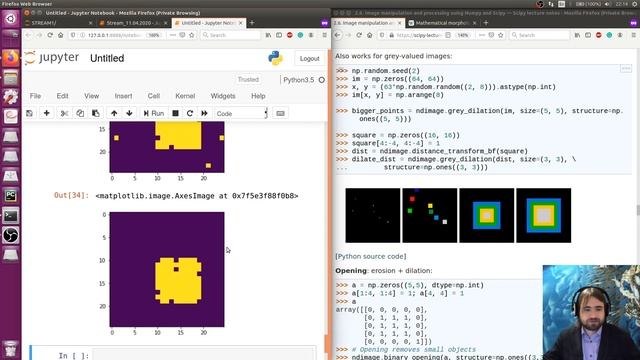The image size is (640, 360).
Task: Follow the [Python source code] link
Action: [x=371, y=256]
